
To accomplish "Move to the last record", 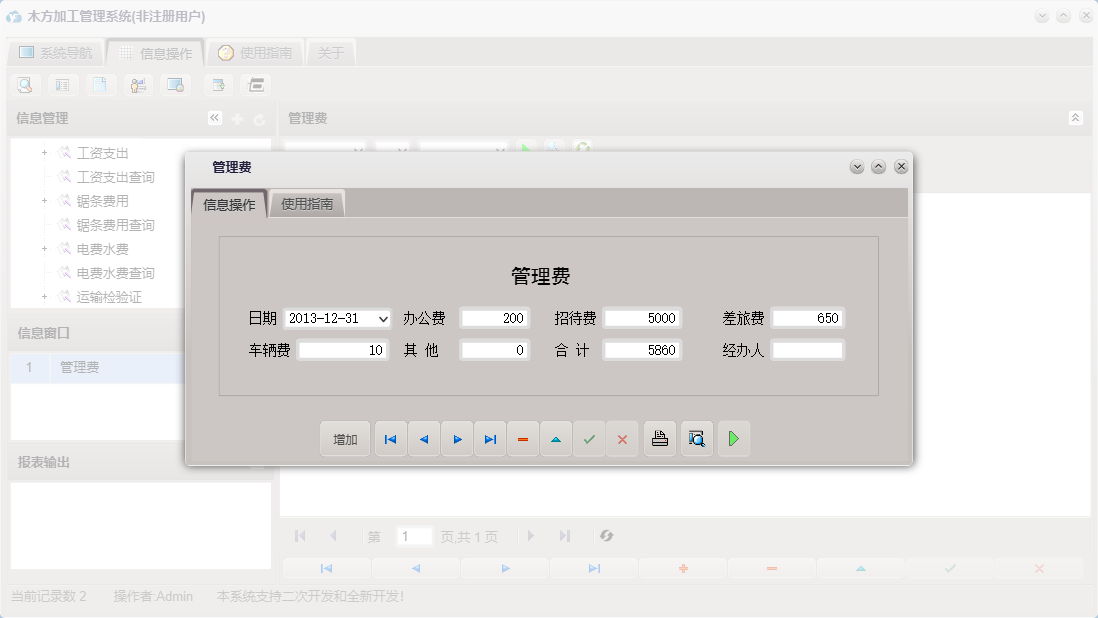I will pos(490,438).
